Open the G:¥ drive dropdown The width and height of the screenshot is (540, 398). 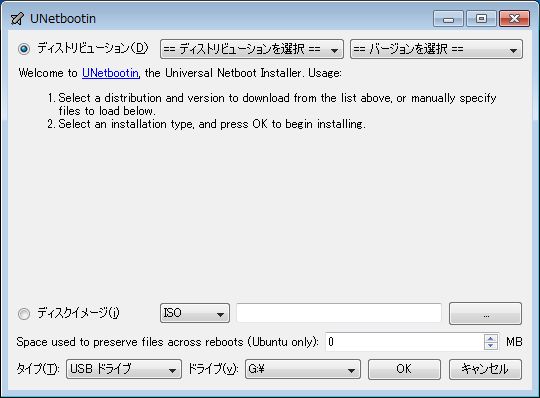[x=303, y=369]
